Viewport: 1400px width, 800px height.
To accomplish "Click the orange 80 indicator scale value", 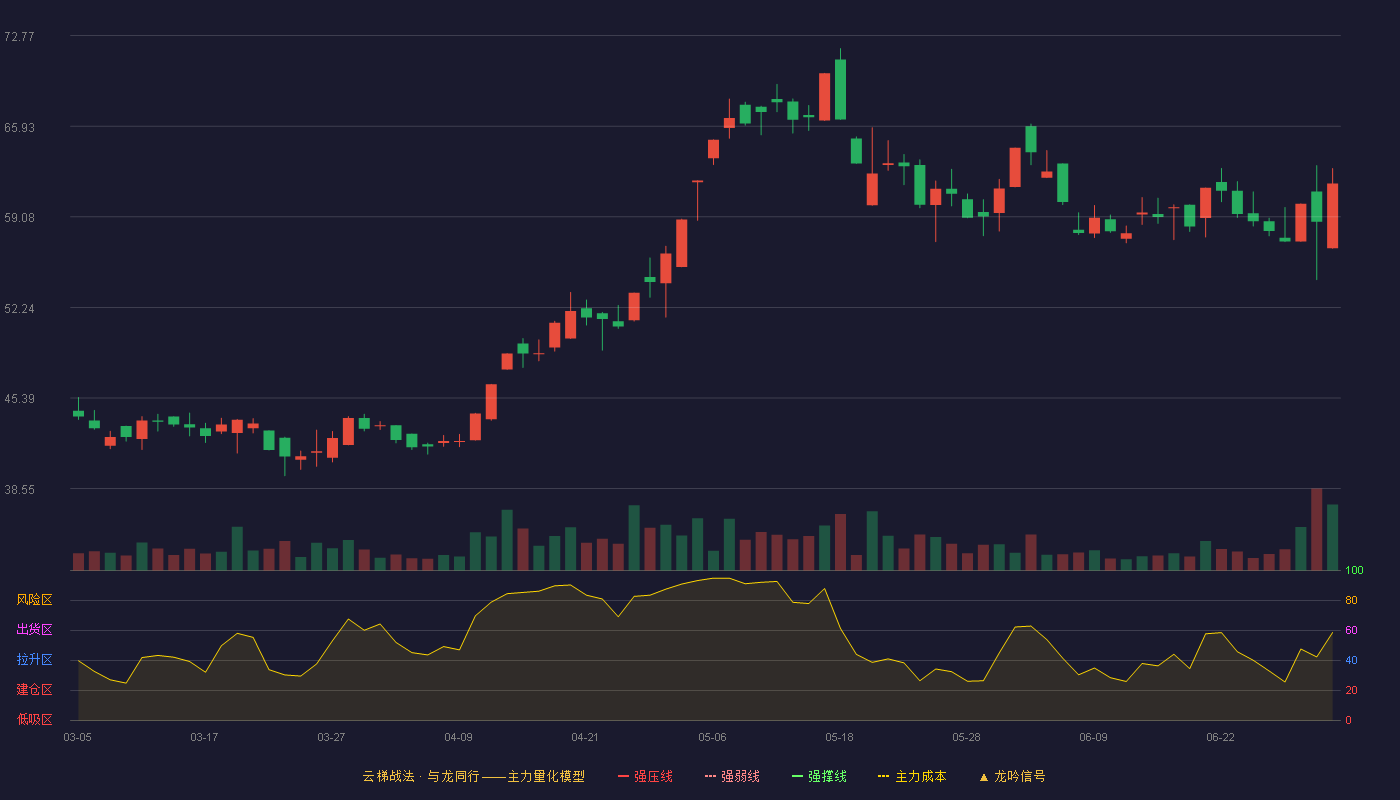I will click(1351, 600).
